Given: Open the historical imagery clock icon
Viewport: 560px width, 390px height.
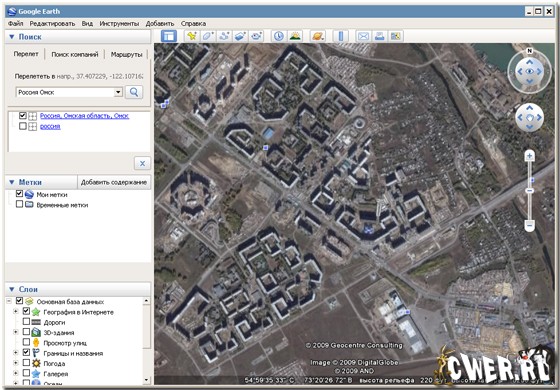Looking at the screenshot, I should (279, 36).
